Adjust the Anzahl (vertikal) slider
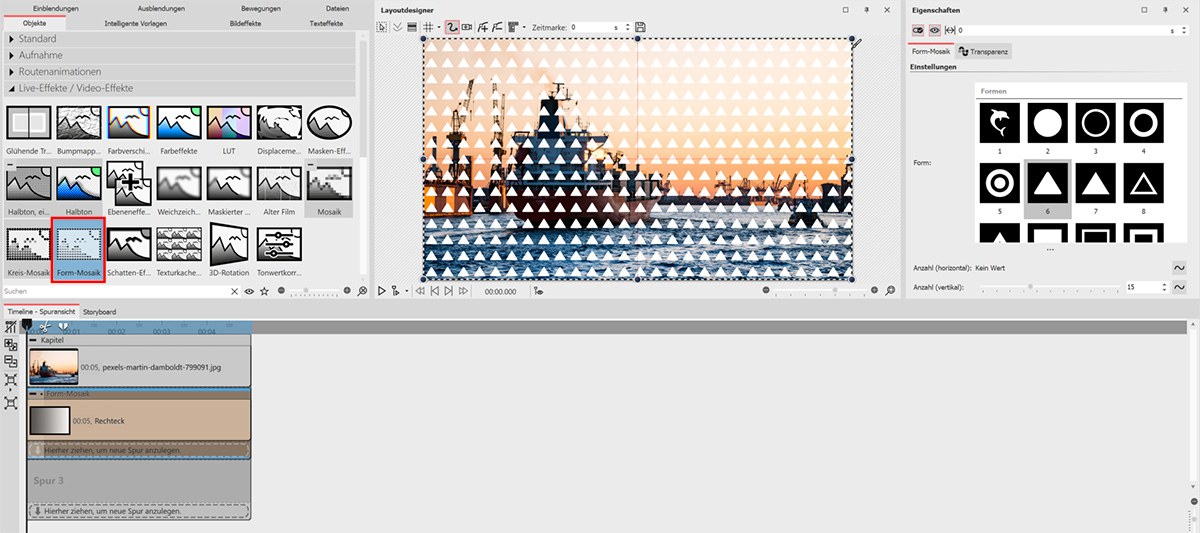 click(1030, 287)
